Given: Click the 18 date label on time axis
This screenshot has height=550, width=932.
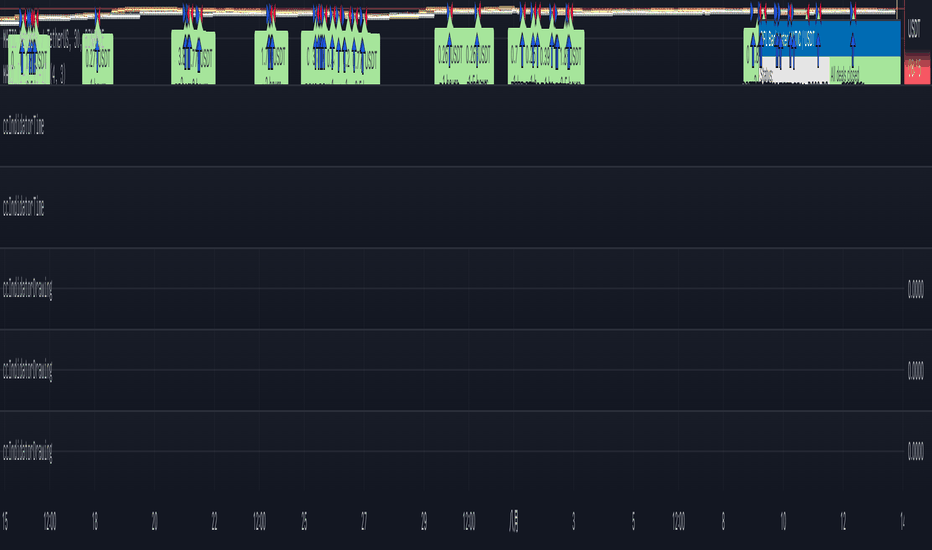Looking at the screenshot, I should pyautogui.click(x=95, y=521).
